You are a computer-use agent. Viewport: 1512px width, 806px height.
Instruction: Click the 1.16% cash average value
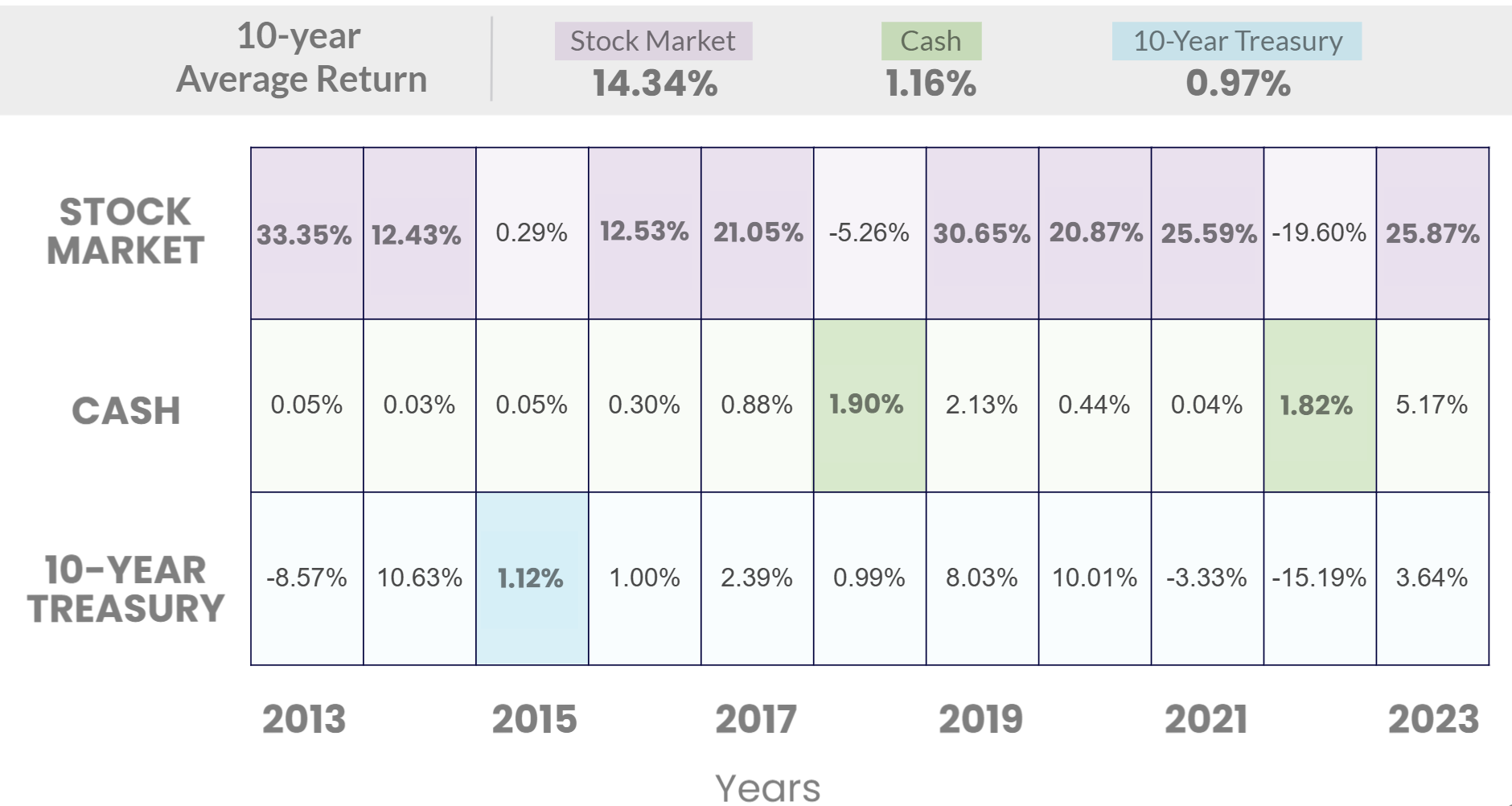coord(931,84)
